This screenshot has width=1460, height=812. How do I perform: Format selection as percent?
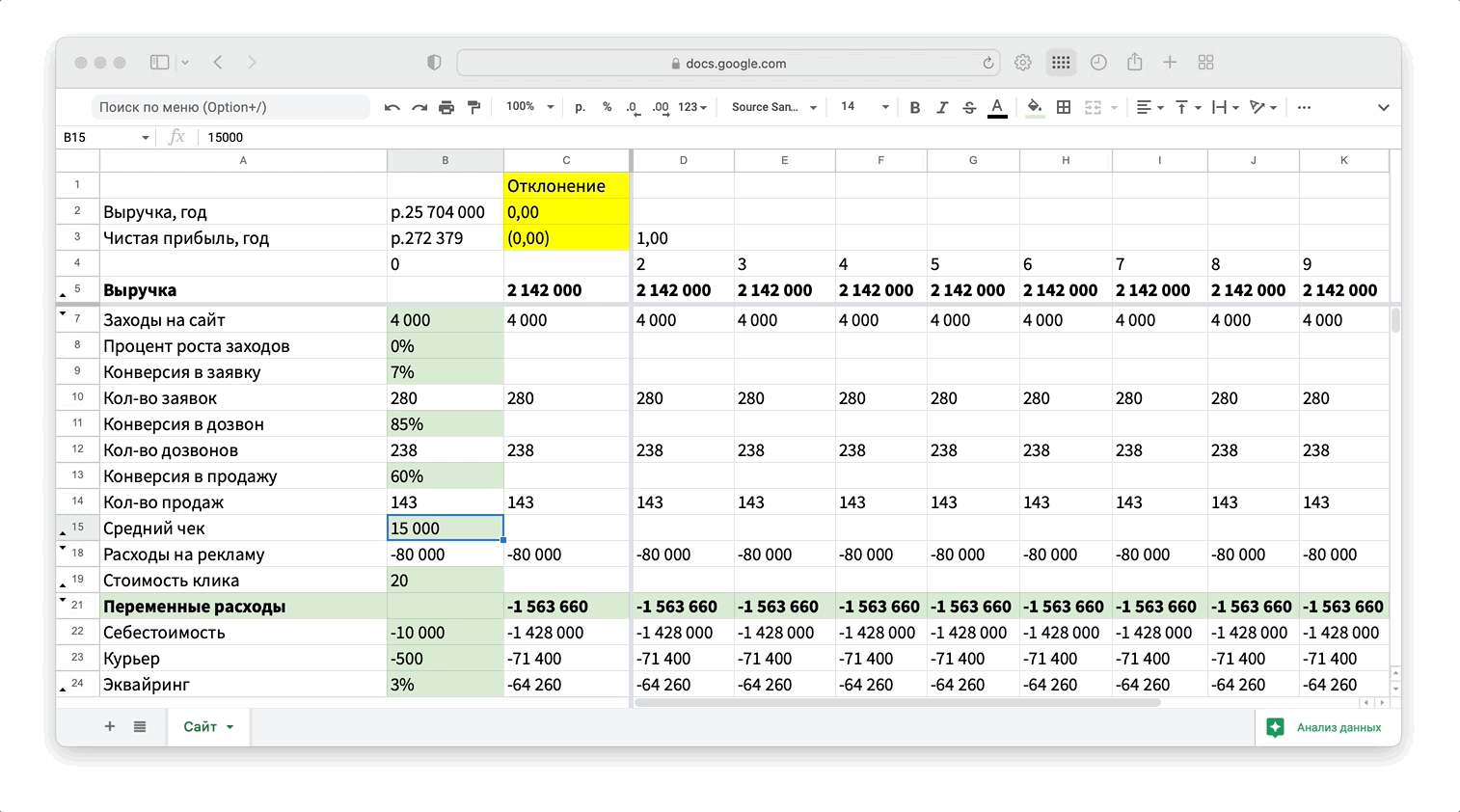coord(607,107)
